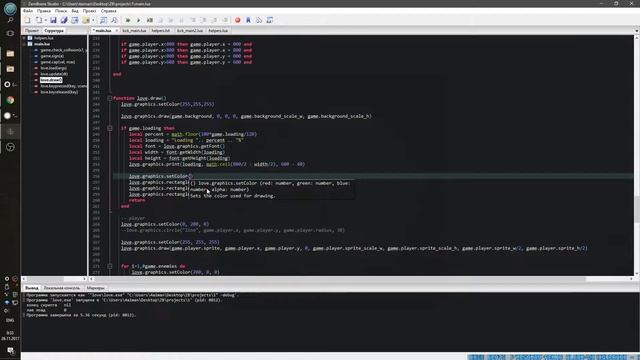The width and height of the screenshot is (640, 360).
Task: Open the Вид menu
Action: pos(75,11)
